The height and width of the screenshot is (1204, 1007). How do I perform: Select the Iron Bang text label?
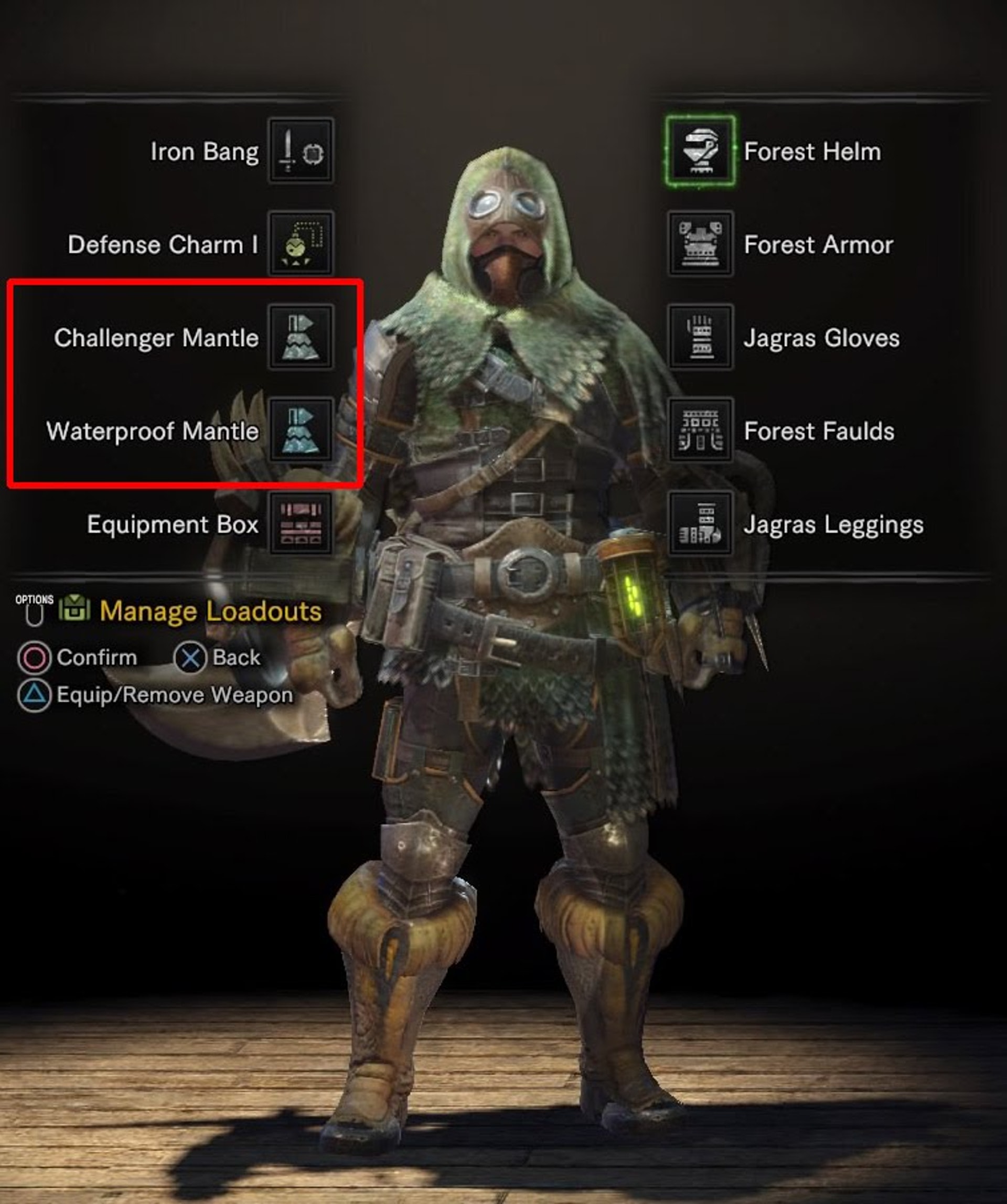[x=204, y=152]
